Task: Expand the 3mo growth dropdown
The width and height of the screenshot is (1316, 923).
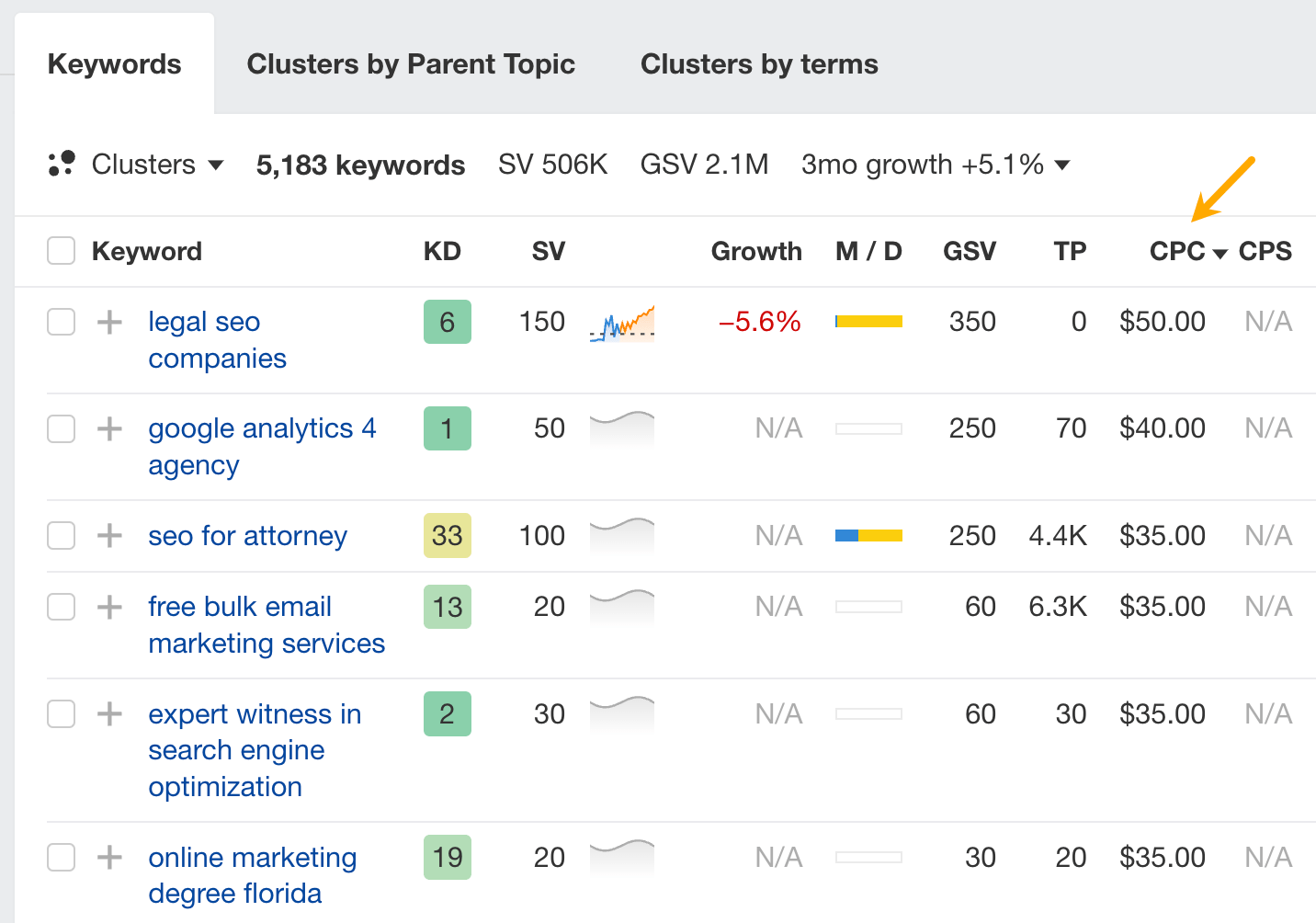Action: [x=935, y=165]
